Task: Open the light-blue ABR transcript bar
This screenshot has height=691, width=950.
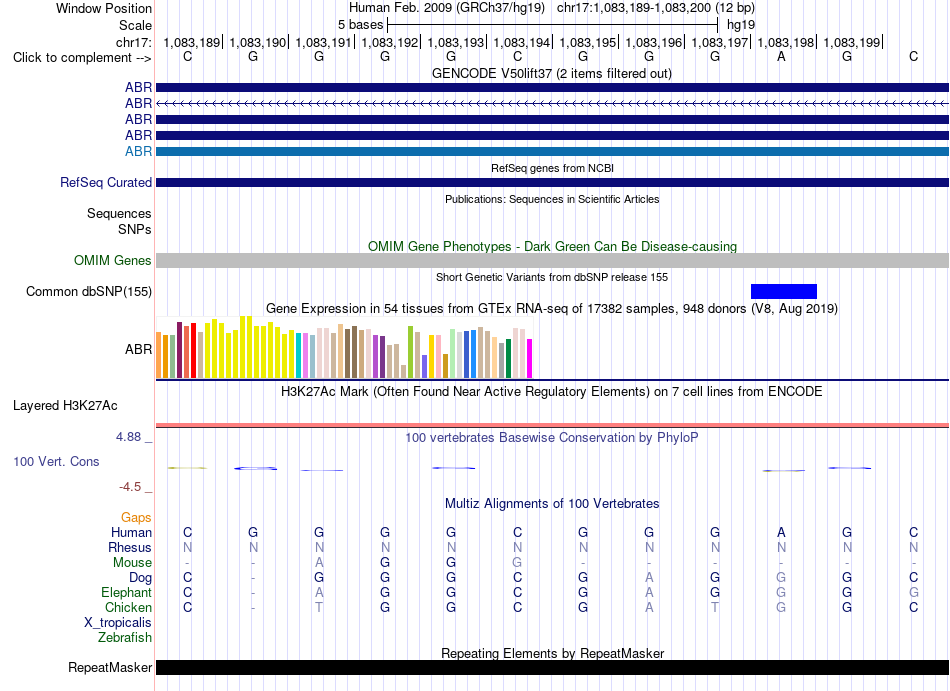Action: (552, 151)
